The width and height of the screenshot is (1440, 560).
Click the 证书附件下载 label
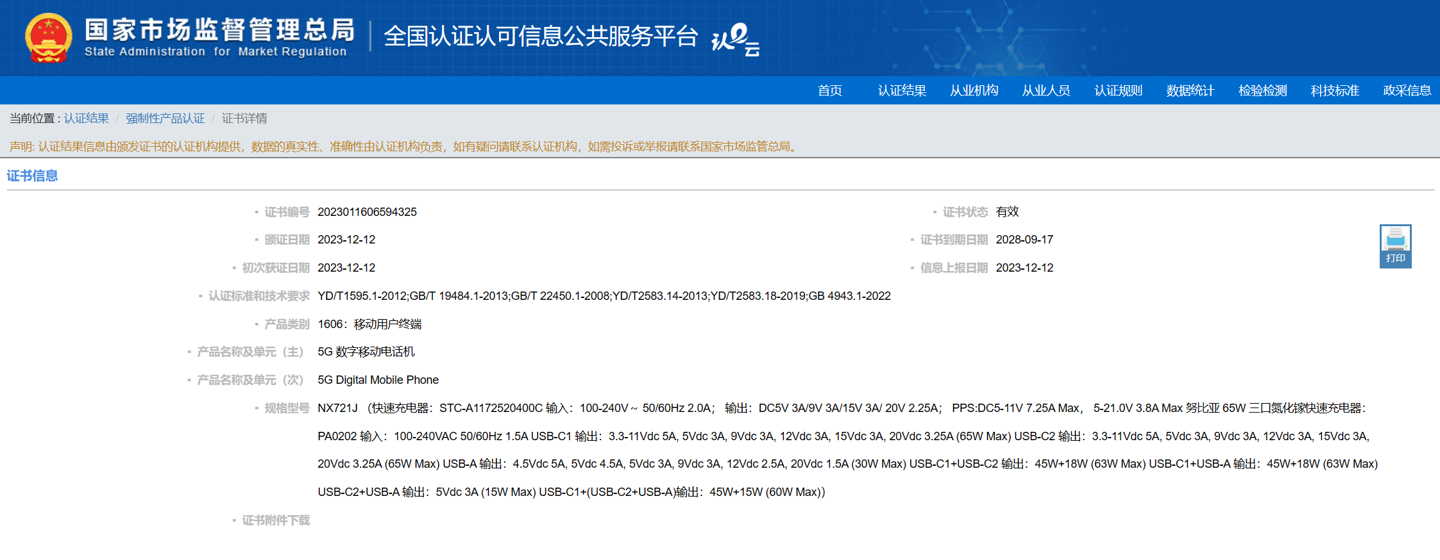tap(276, 520)
